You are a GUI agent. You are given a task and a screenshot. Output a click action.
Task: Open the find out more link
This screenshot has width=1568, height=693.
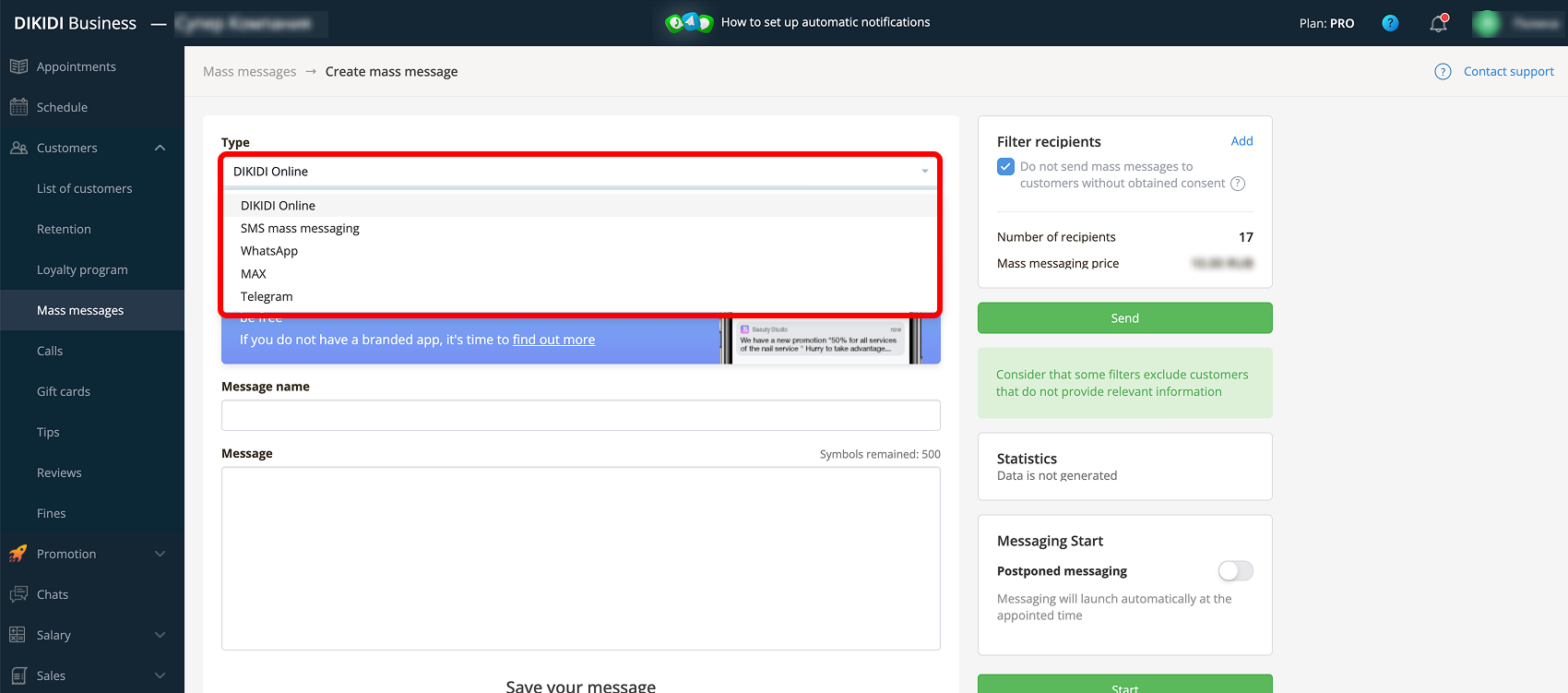coord(553,340)
